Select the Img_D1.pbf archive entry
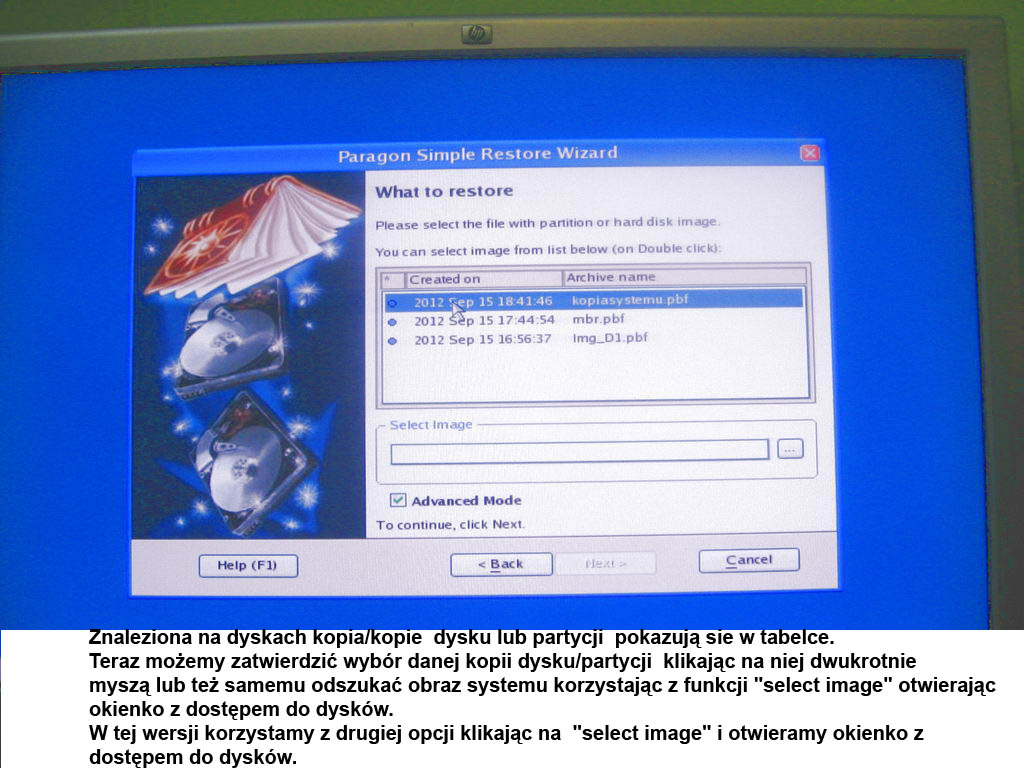1024x768 pixels. (x=610, y=338)
